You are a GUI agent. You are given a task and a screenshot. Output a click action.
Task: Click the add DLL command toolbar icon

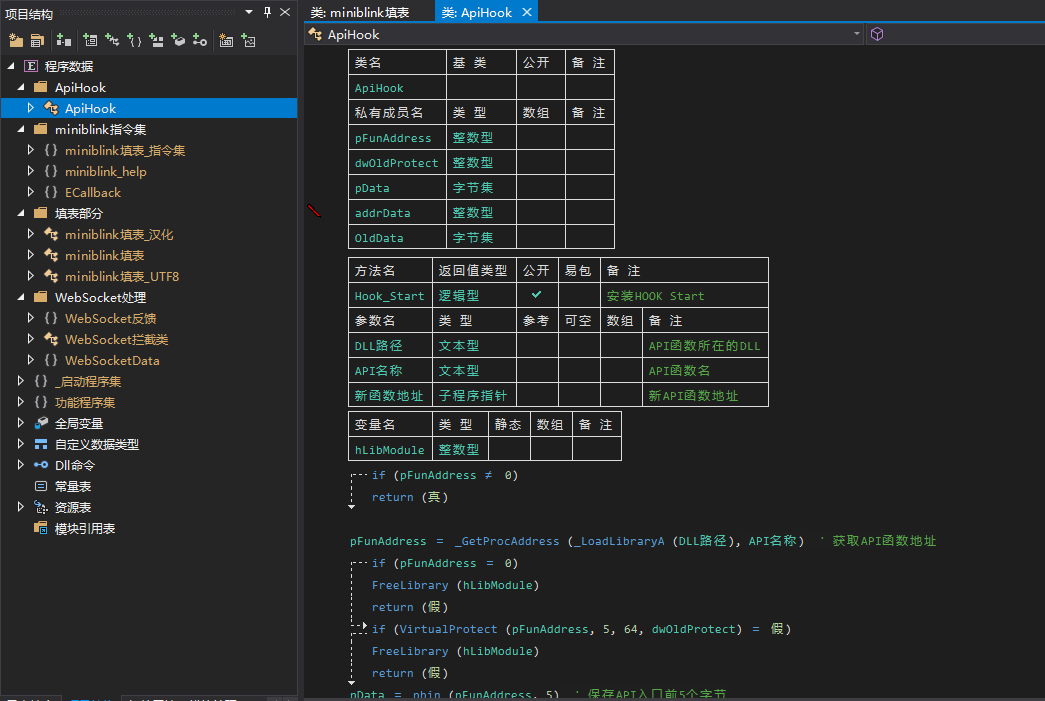tap(200, 40)
